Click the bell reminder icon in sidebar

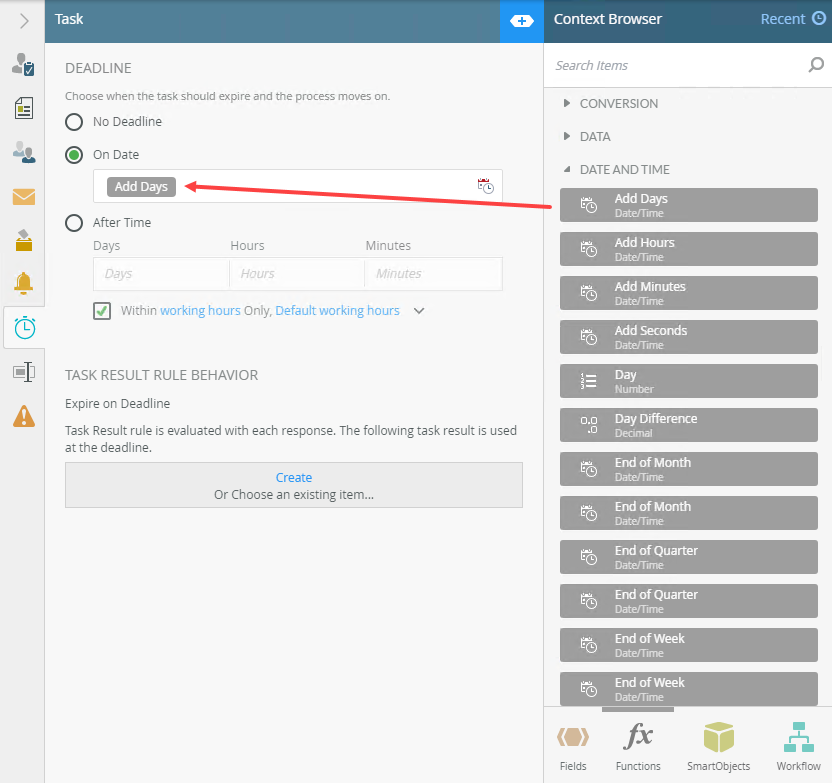pyautogui.click(x=23, y=283)
